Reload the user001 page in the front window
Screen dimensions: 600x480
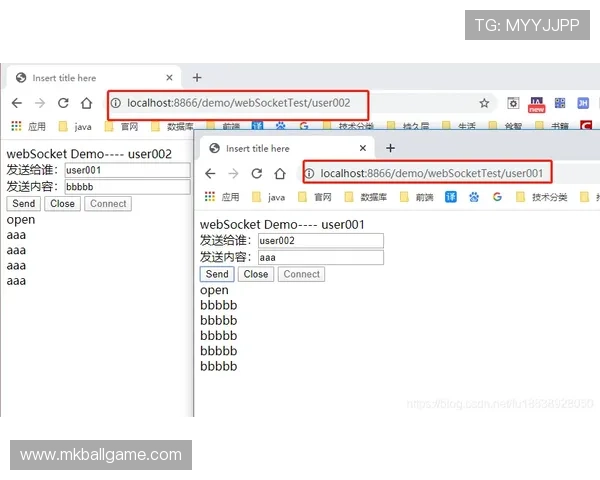[x=257, y=173]
